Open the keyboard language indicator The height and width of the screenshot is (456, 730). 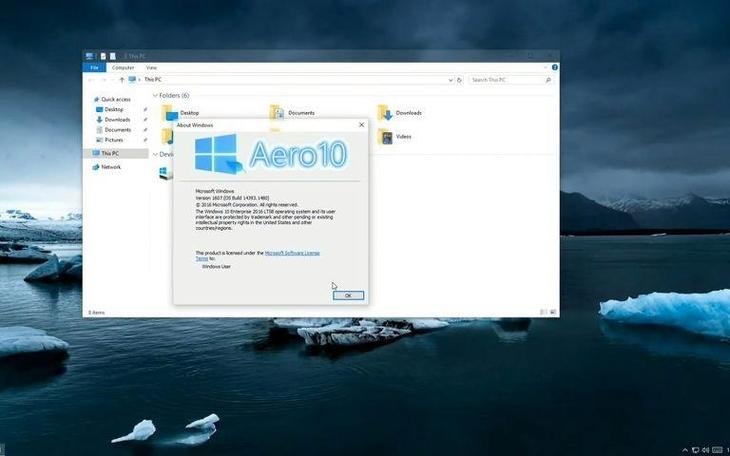click(x=717, y=450)
